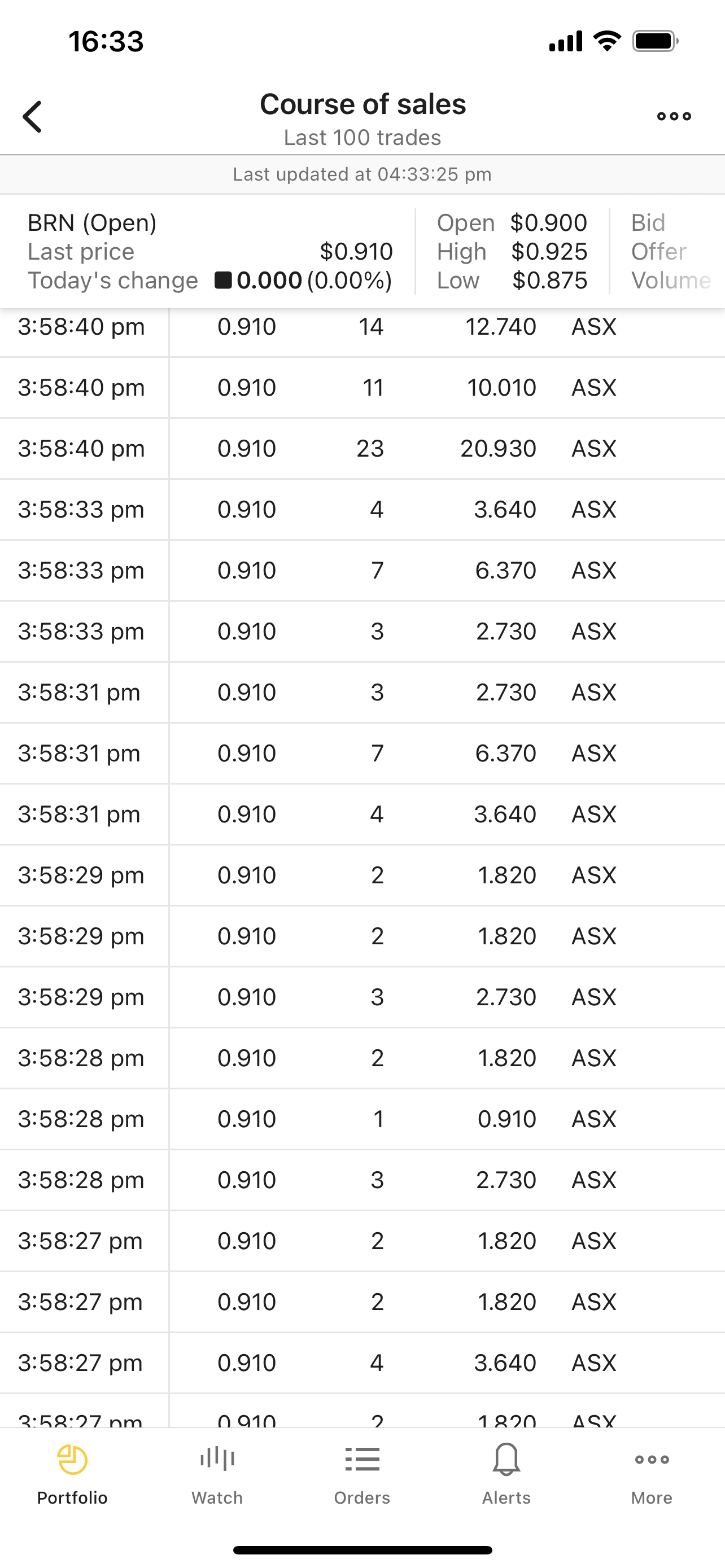Tap the black change indicator square
The width and height of the screenshot is (725, 1568).
[223, 280]
